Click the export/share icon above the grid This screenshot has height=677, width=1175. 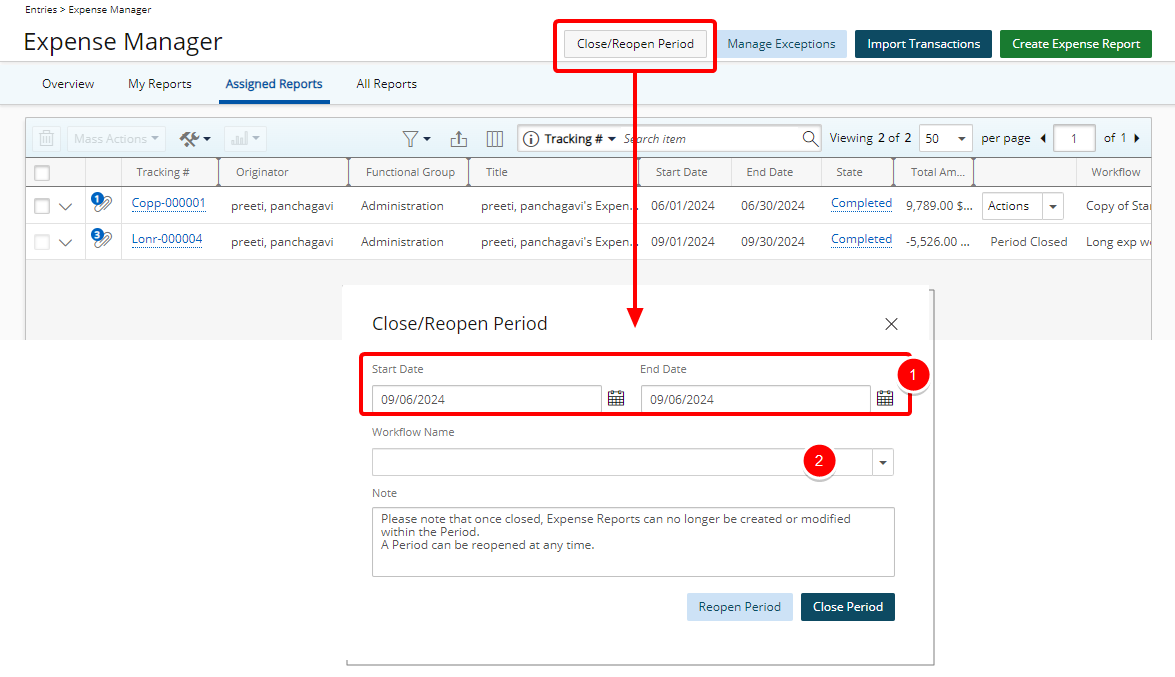point(459,138)
